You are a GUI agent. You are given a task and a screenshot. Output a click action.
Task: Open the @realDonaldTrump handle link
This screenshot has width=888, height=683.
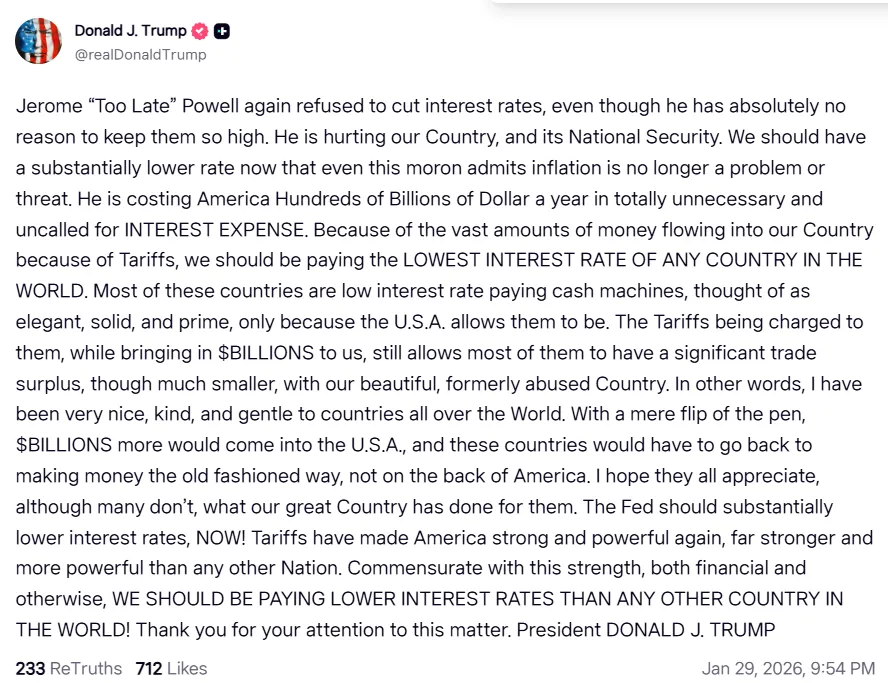pyautogui.click(x=140, y=55)
